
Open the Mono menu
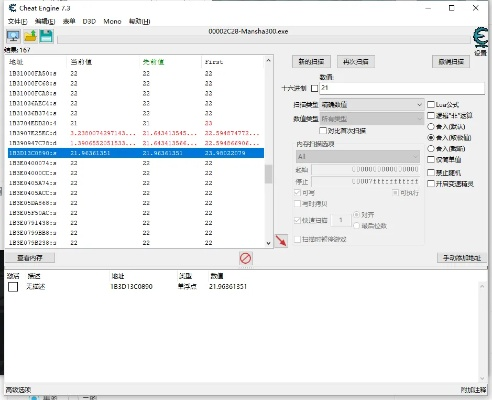point(112,21)
